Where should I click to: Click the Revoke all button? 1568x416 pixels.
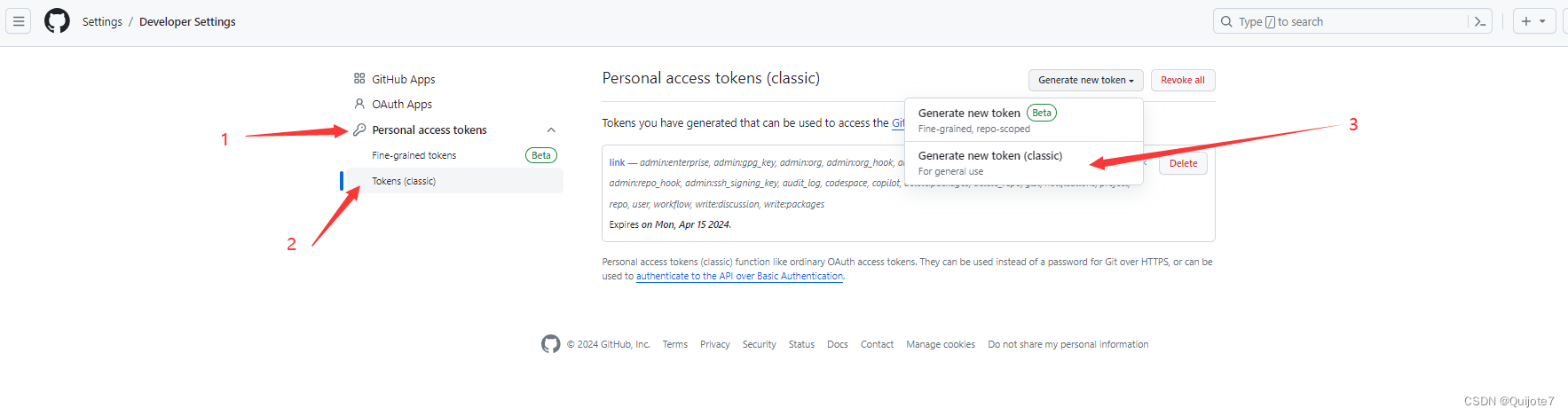pos(1182,80)
